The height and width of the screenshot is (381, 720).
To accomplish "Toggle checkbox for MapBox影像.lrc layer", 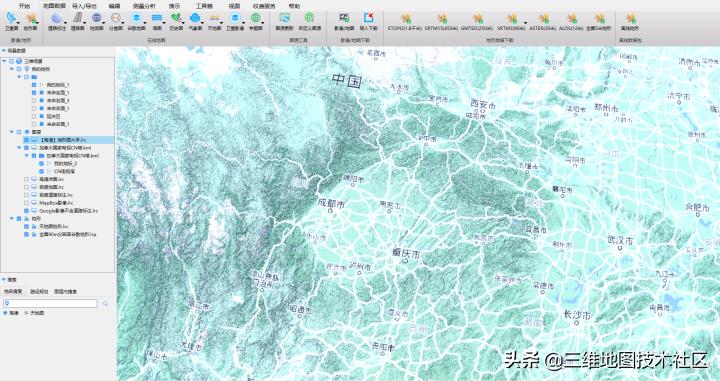I will (27, 203).
